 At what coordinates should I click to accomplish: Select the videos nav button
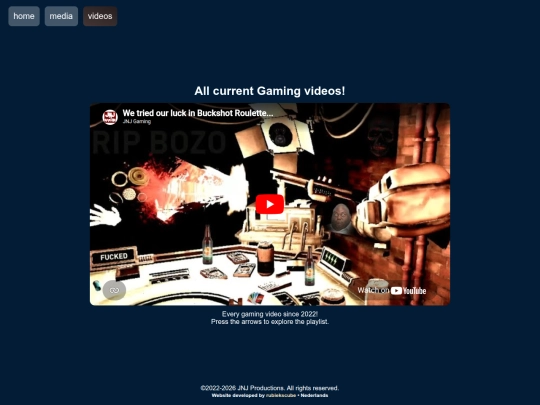pos(100,16)
